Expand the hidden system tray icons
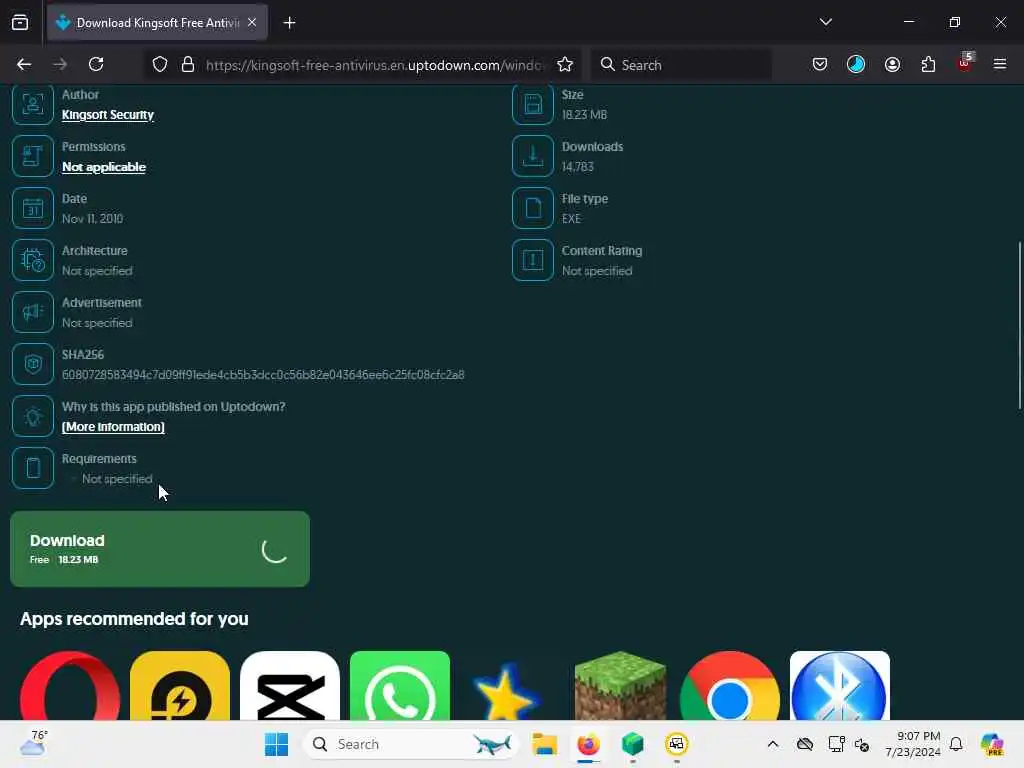The width and height of the screenshot is (1024, 768). coord(773,744)
